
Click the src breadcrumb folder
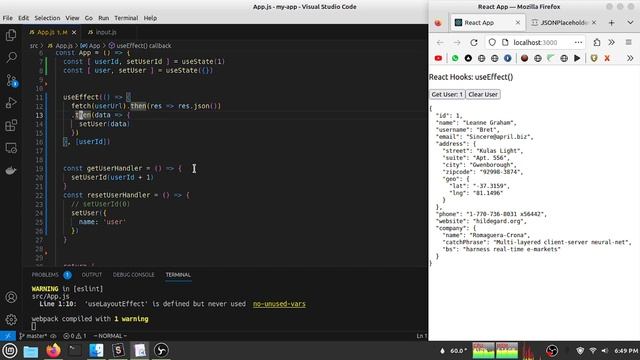(x=33, y=46)
